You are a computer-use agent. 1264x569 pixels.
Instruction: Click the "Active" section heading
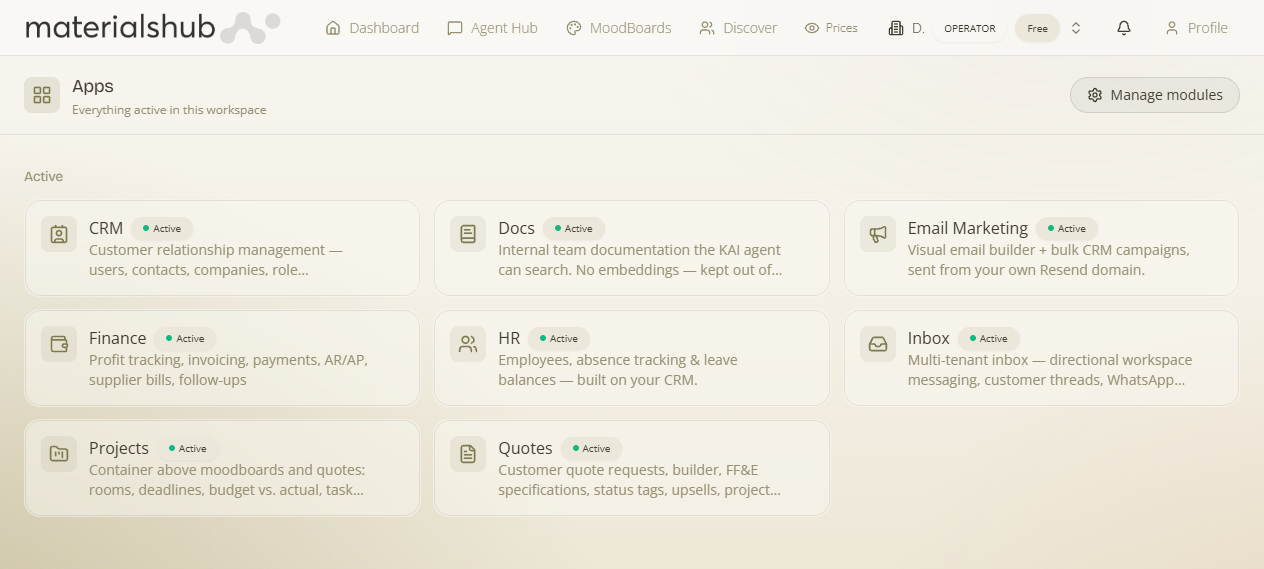point(44,176)
